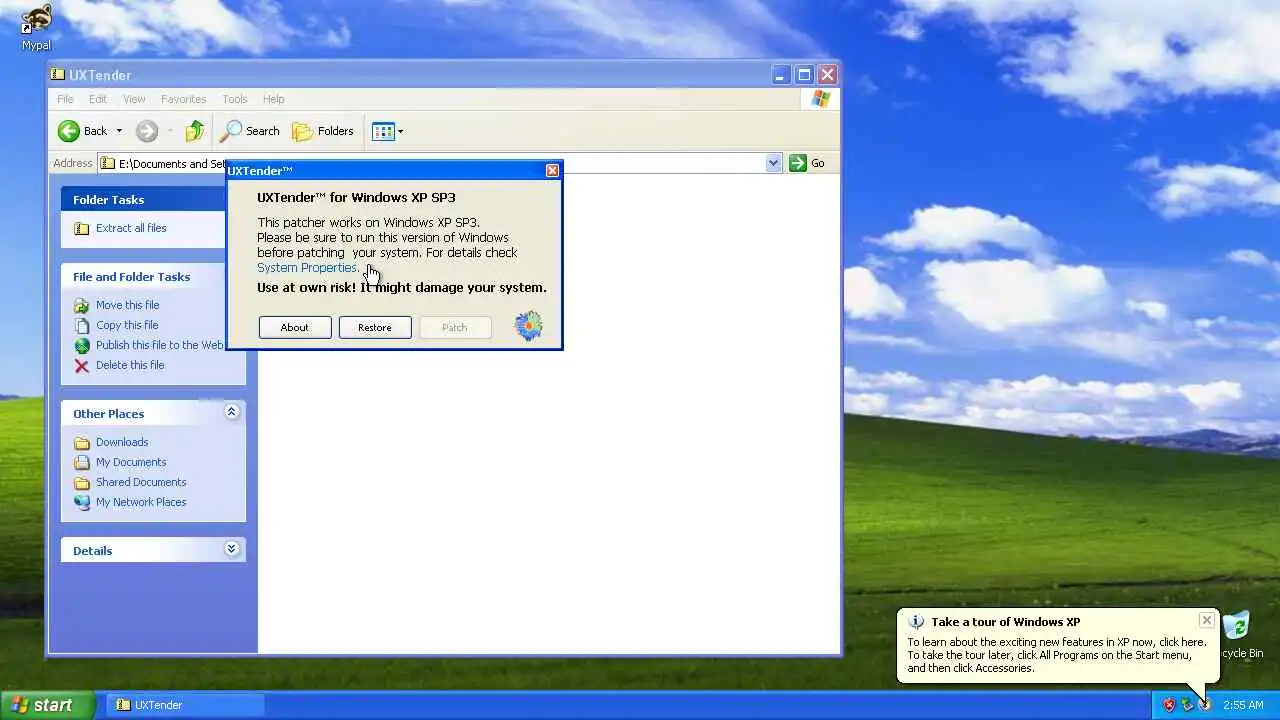This screenshot has height=720, width=1280.
Task: Click the system clock showing 2:55 AM
Action: point(1243,705)
